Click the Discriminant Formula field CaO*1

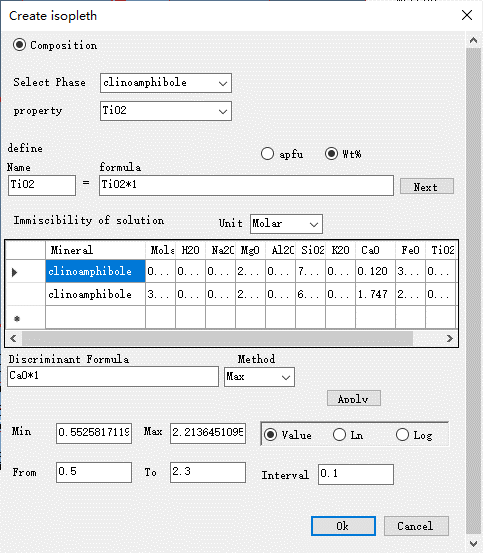click(113, 376)
